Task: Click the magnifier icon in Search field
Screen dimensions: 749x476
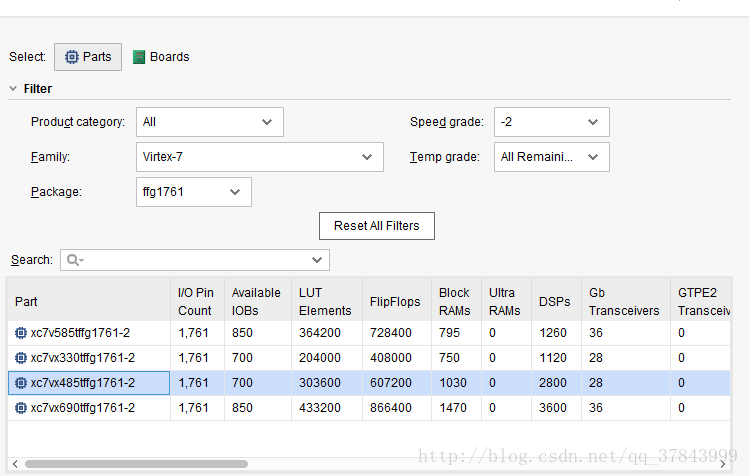Action: click(x=73, y=260)
